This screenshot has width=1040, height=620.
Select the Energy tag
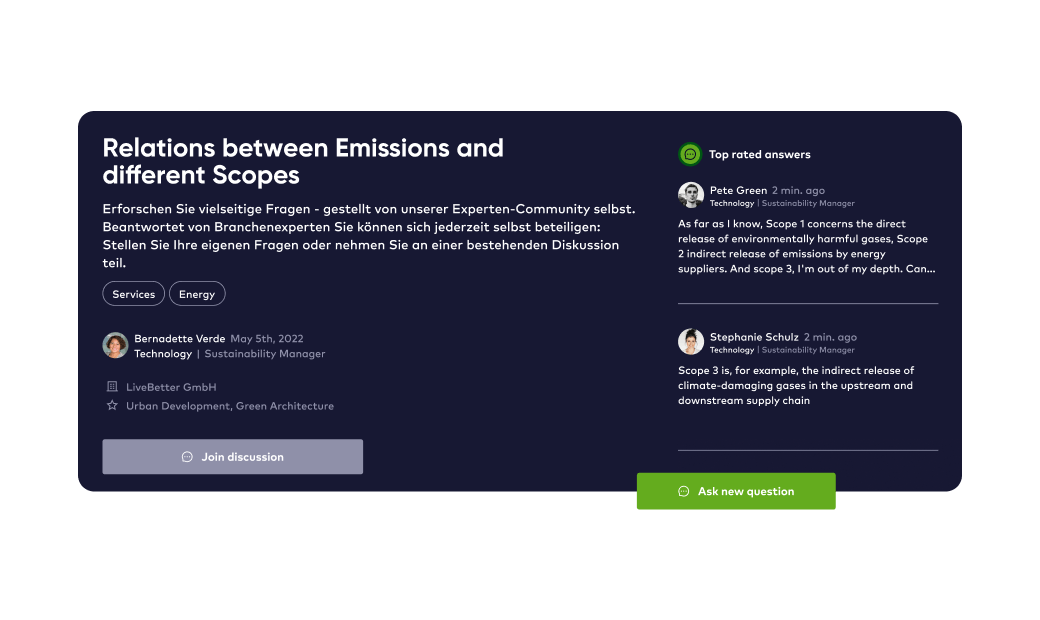click(197, 294)
